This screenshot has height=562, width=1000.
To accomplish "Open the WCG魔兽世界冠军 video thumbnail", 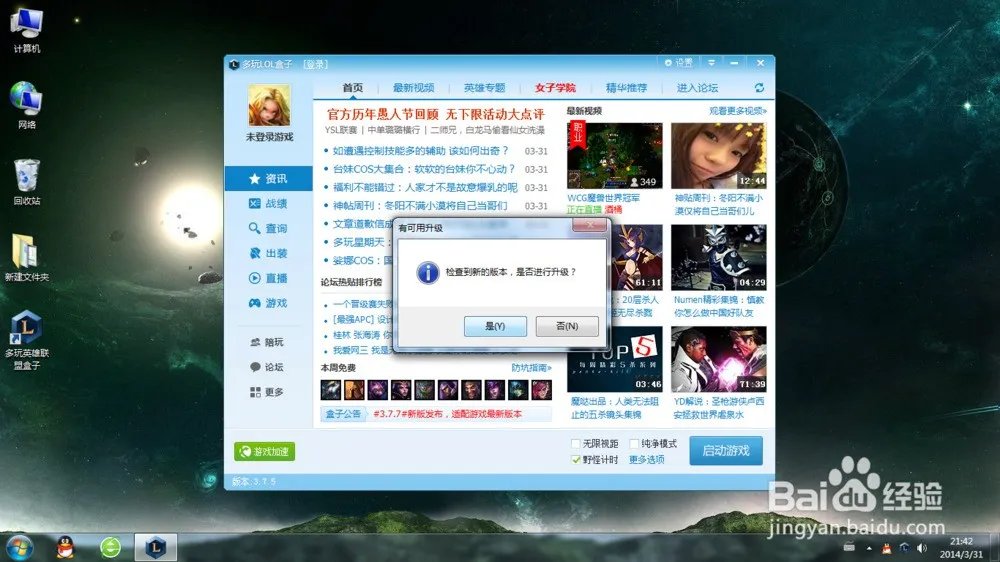I will click(x=615, y=156).
